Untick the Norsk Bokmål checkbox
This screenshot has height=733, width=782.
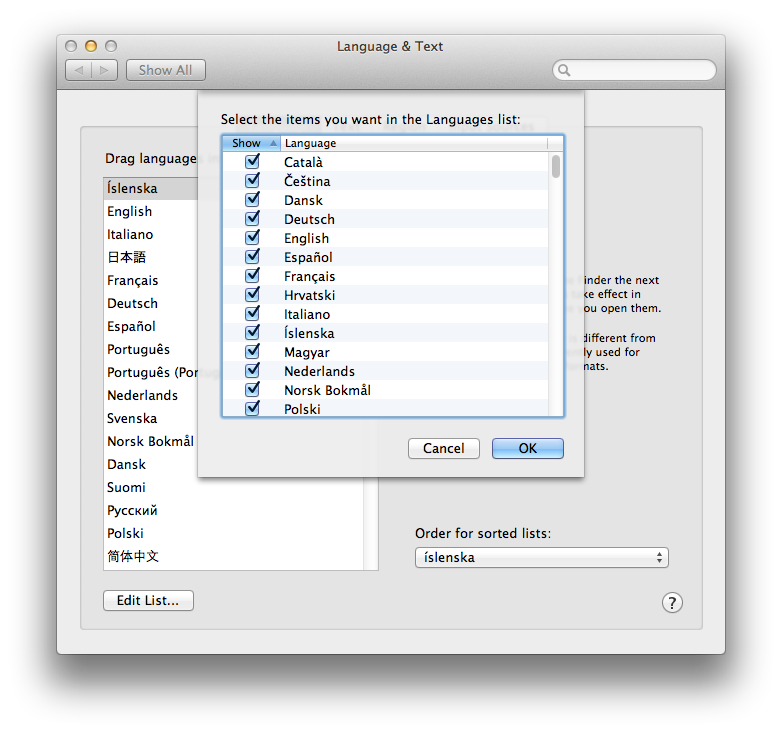[x=253, y=390]
